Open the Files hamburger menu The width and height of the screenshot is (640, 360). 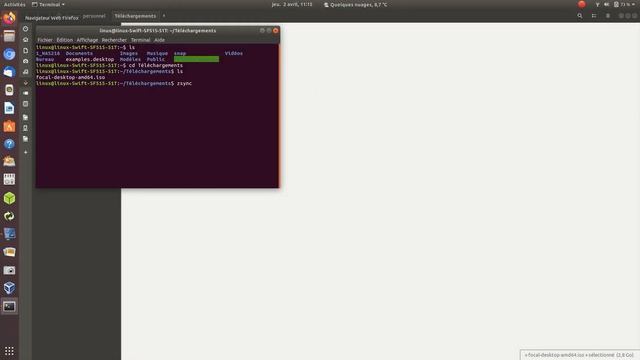pyautogui.click(x=608, y=16)
